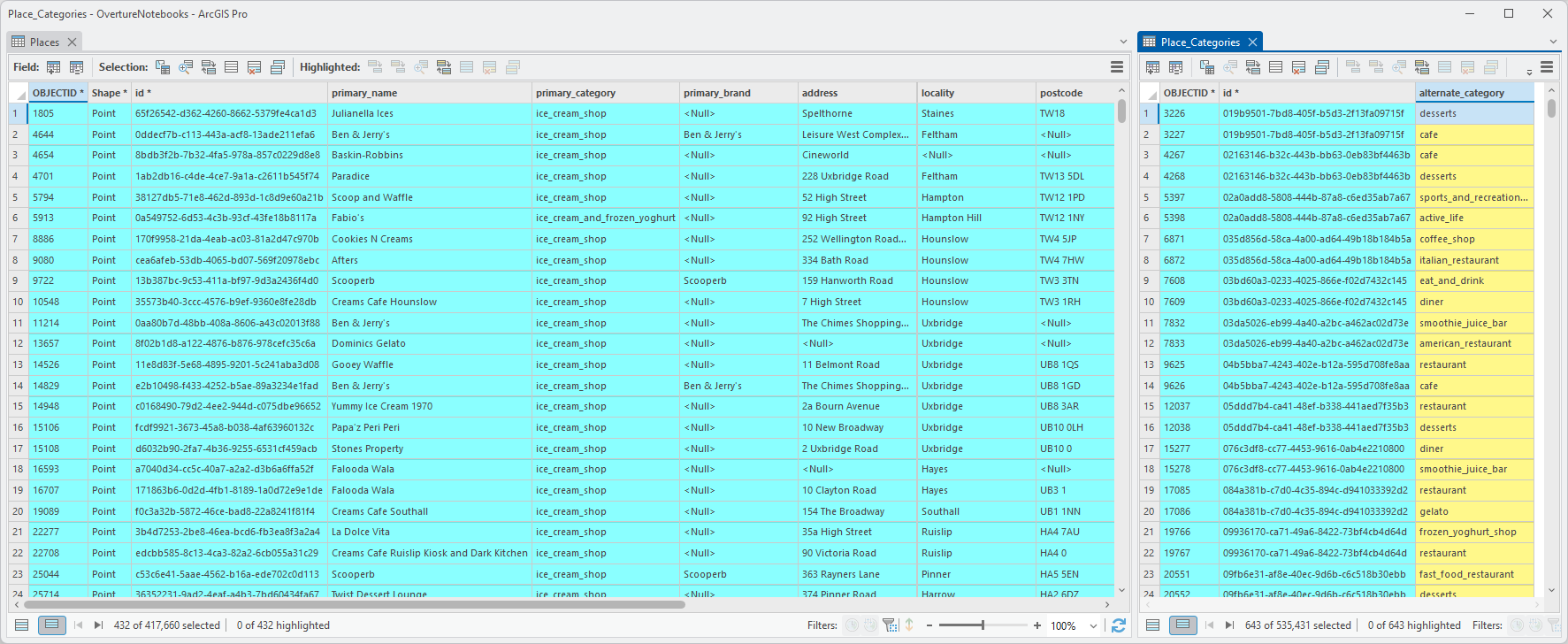Viewport: 1568px width, 644px height.
Task: Delete selected rows in the Place_Categories table
Action: coord(1299,67)
